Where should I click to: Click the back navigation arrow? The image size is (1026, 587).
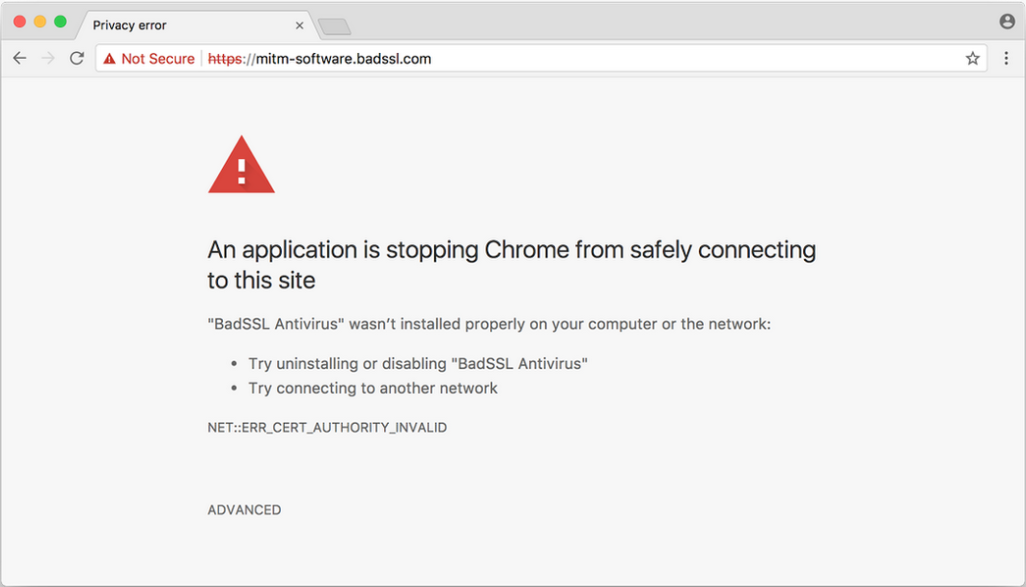[19, 58]
